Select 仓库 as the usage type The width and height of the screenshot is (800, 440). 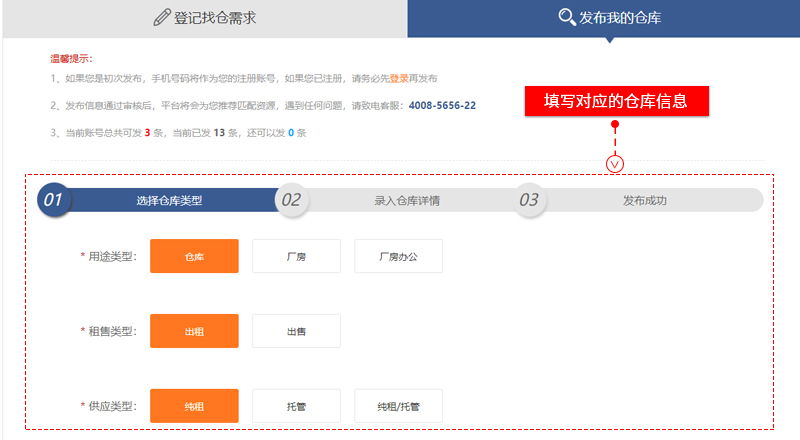click(x=194, y=256)
